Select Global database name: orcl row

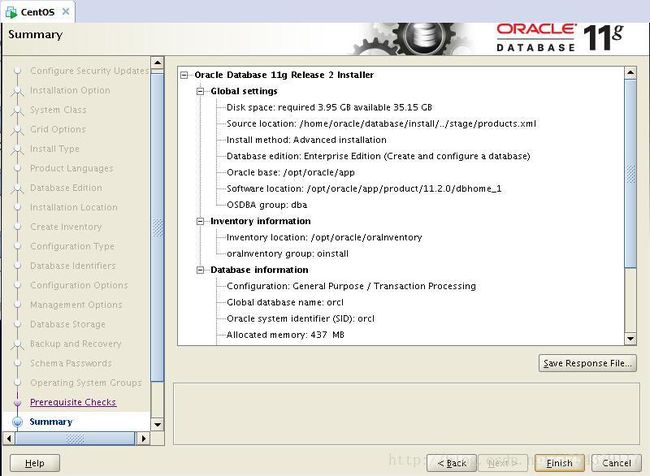285,302
